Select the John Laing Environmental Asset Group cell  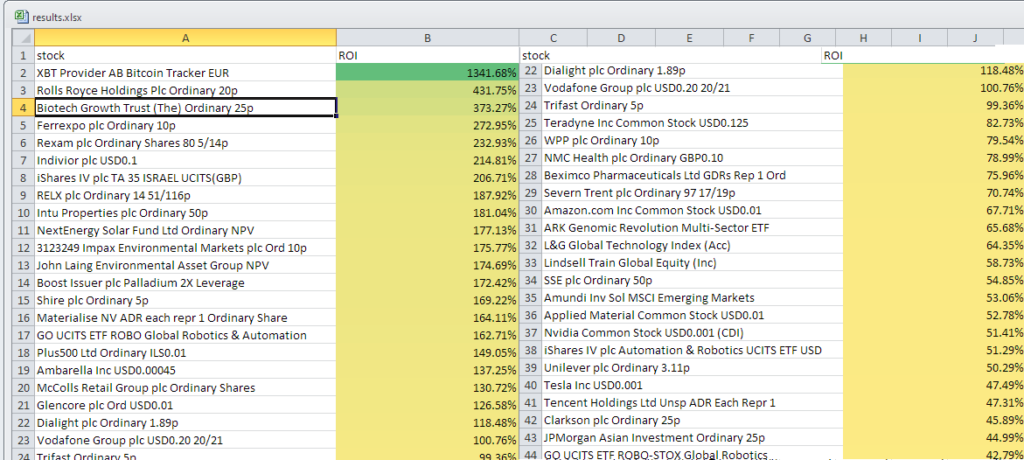pos(185,265)
